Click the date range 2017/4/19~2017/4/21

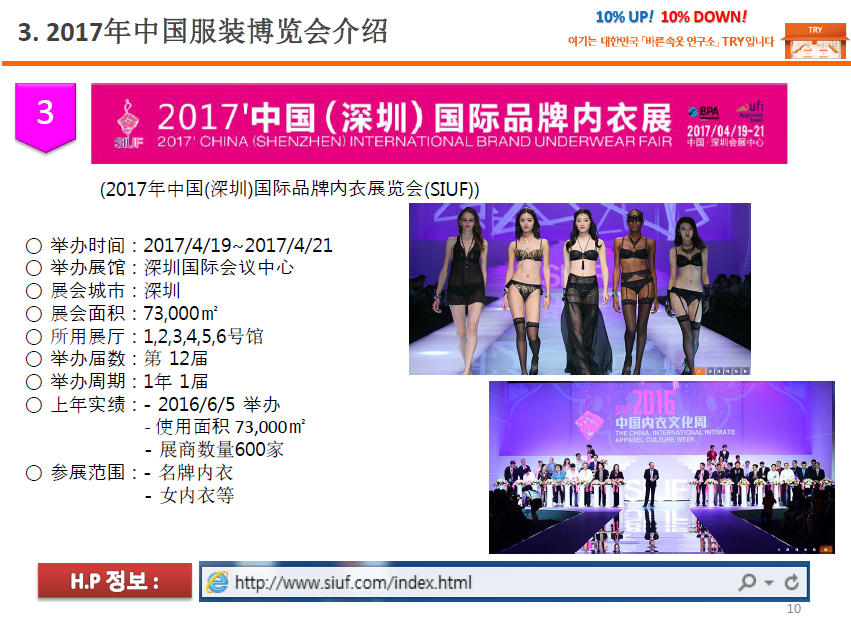point(238,245)
